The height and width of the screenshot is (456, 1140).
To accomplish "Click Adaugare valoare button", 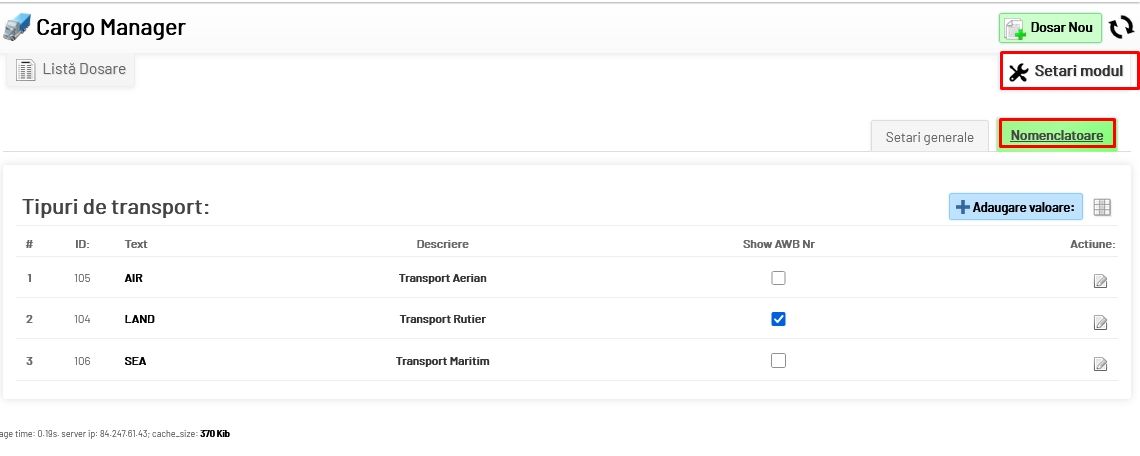I will [1015, 207].
